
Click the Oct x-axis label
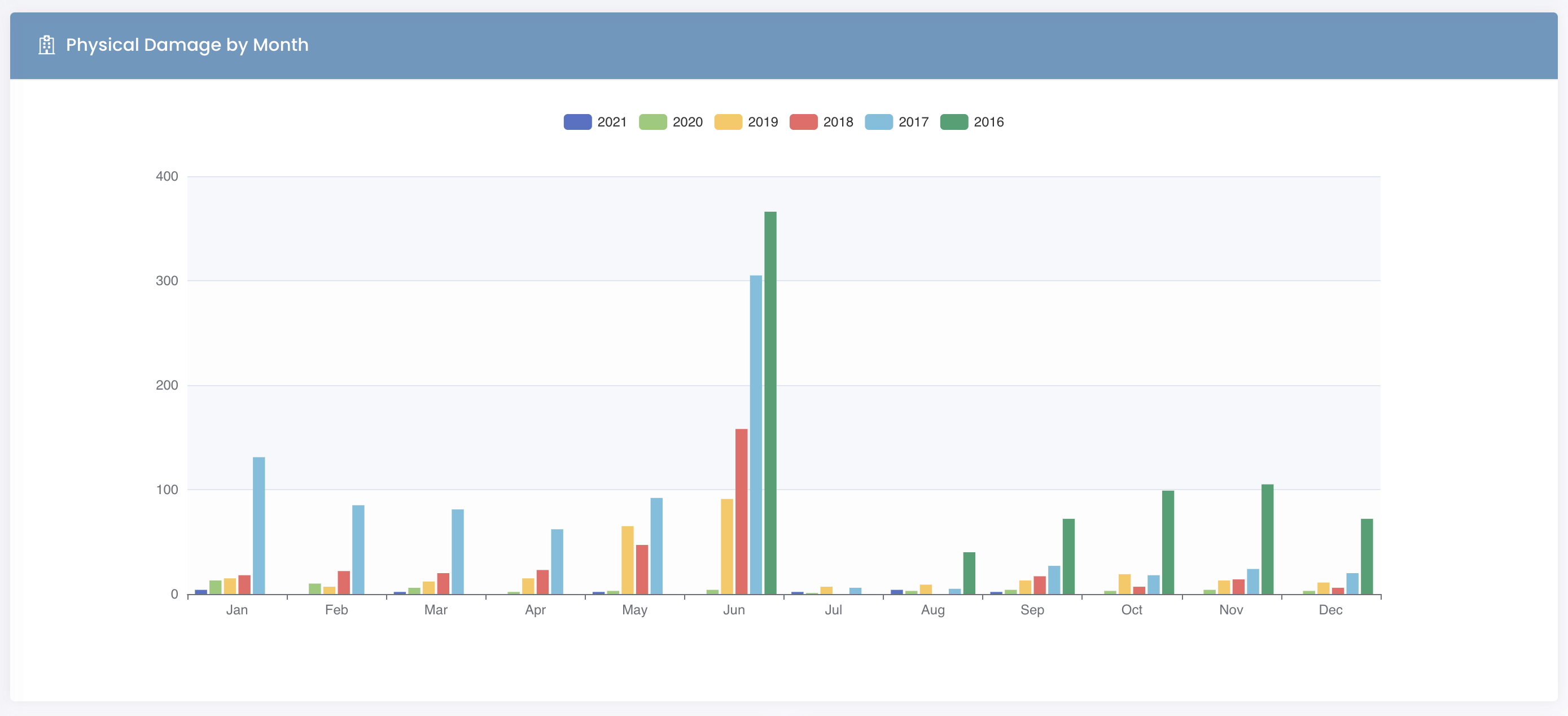[x=1132, y=609]
